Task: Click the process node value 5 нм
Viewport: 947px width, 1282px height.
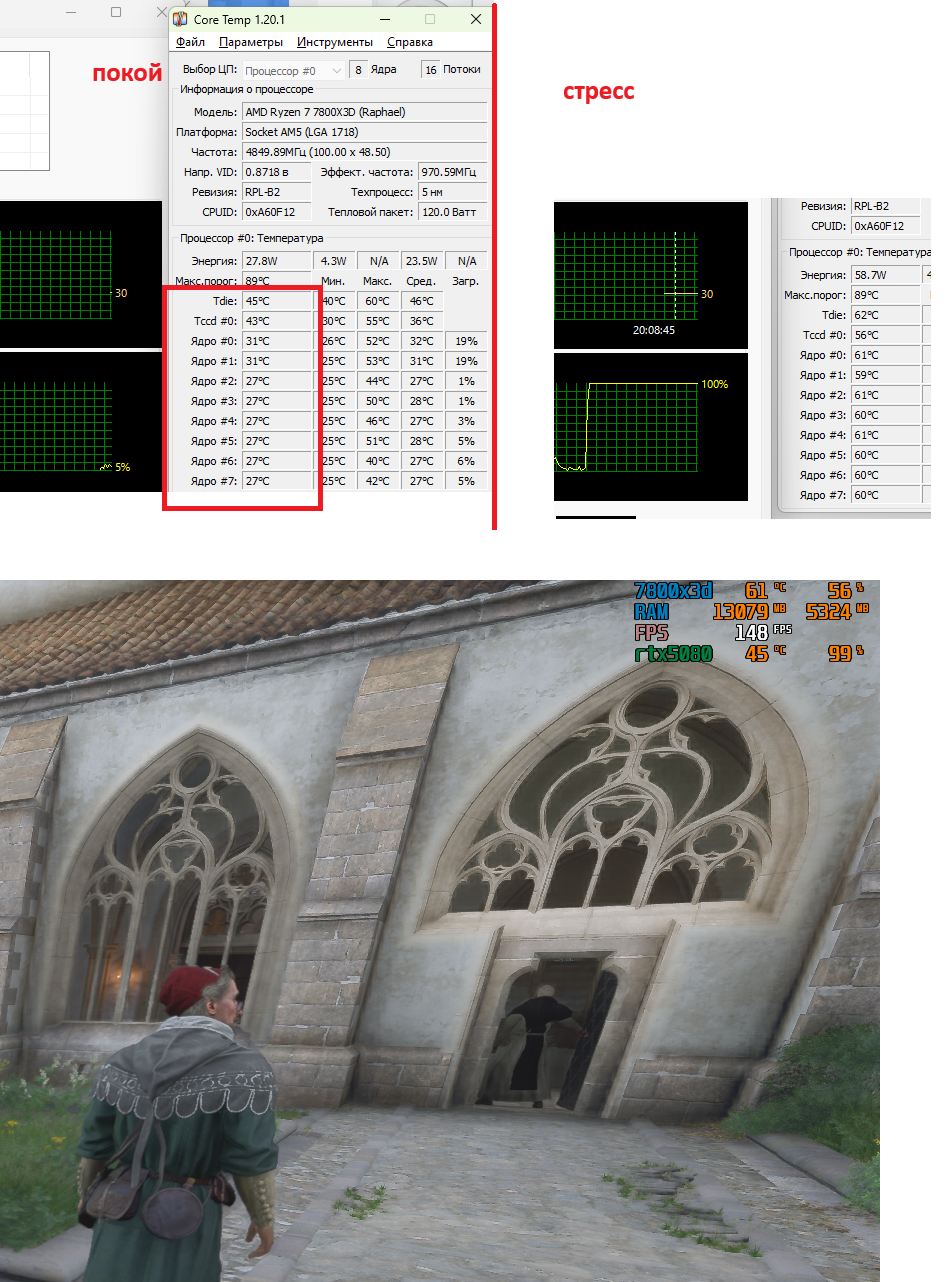Action: coord(452,192)
